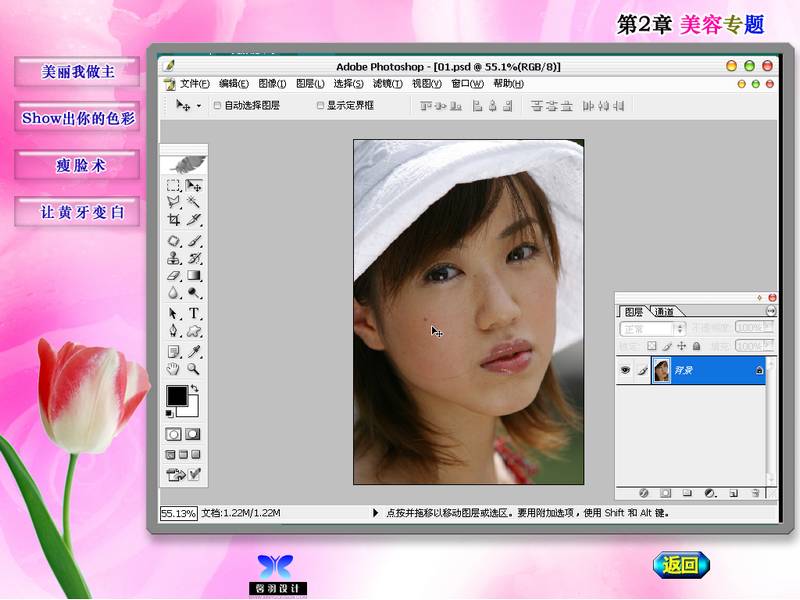This screenshot has width=800, height=600.
Task: Click the add layer style icon
Action: coord(644,493)
